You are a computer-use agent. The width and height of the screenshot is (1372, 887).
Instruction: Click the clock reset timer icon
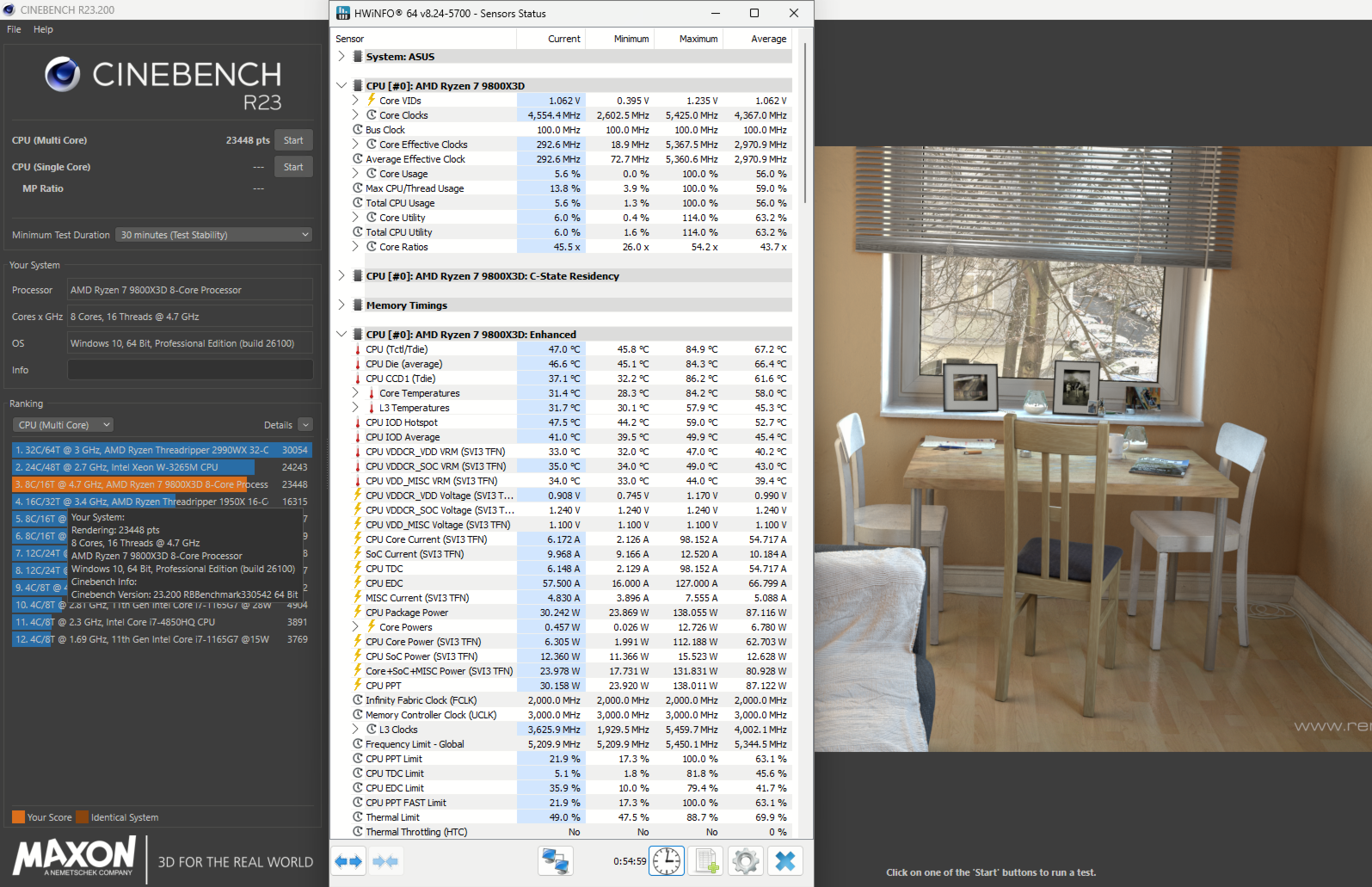[x=668, y=861]
